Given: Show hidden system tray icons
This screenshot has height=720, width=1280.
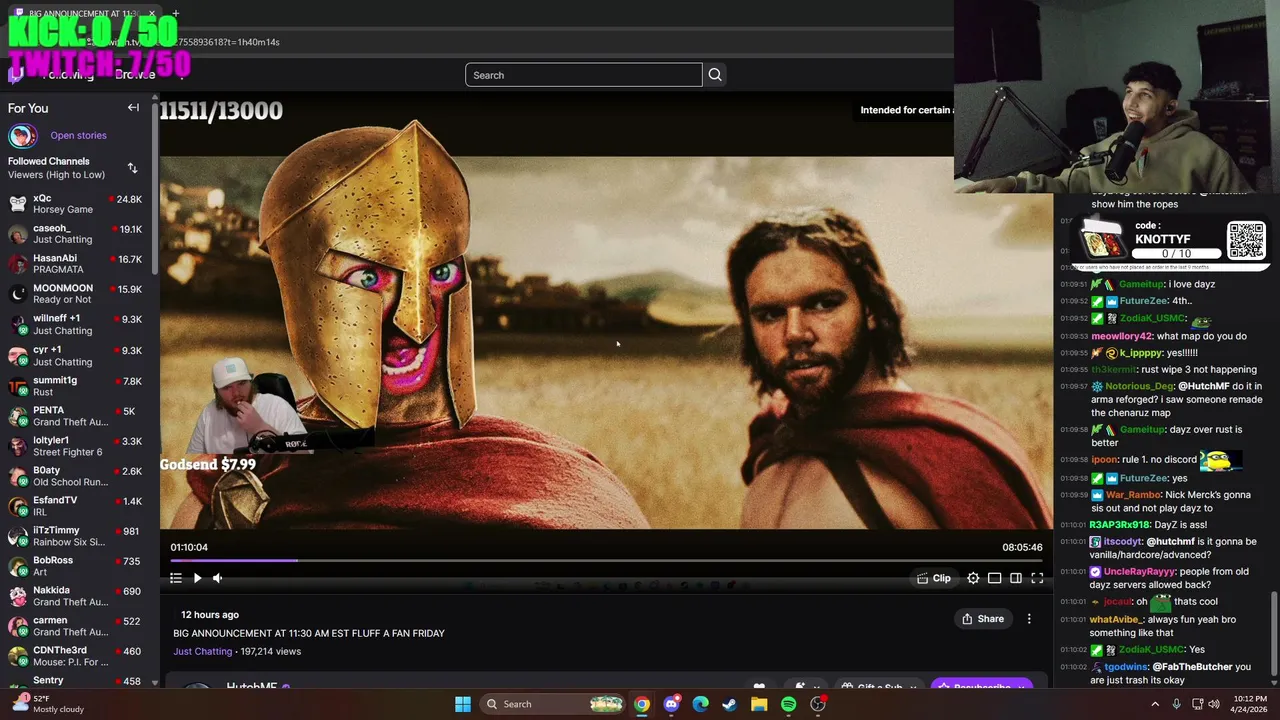Looking at the screenshot, I should click(x=1155, y=704).
